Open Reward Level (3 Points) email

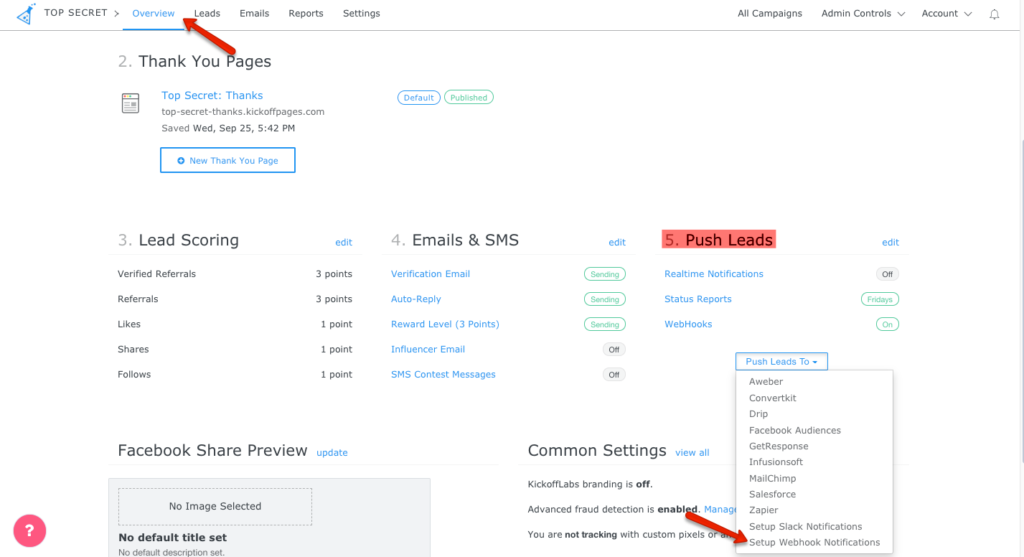click(445, 324)
